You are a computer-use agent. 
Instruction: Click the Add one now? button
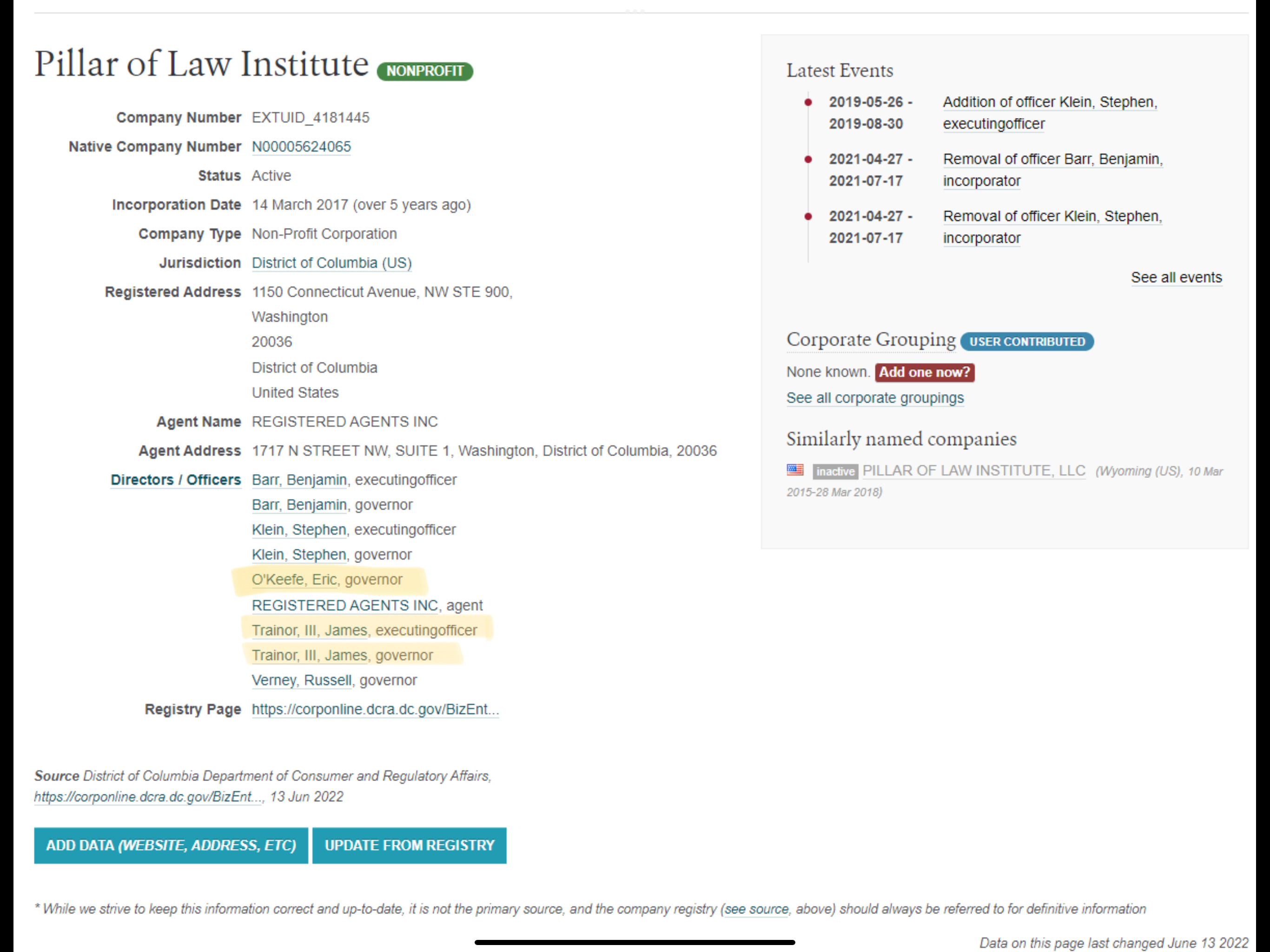[x=924, y=372]
